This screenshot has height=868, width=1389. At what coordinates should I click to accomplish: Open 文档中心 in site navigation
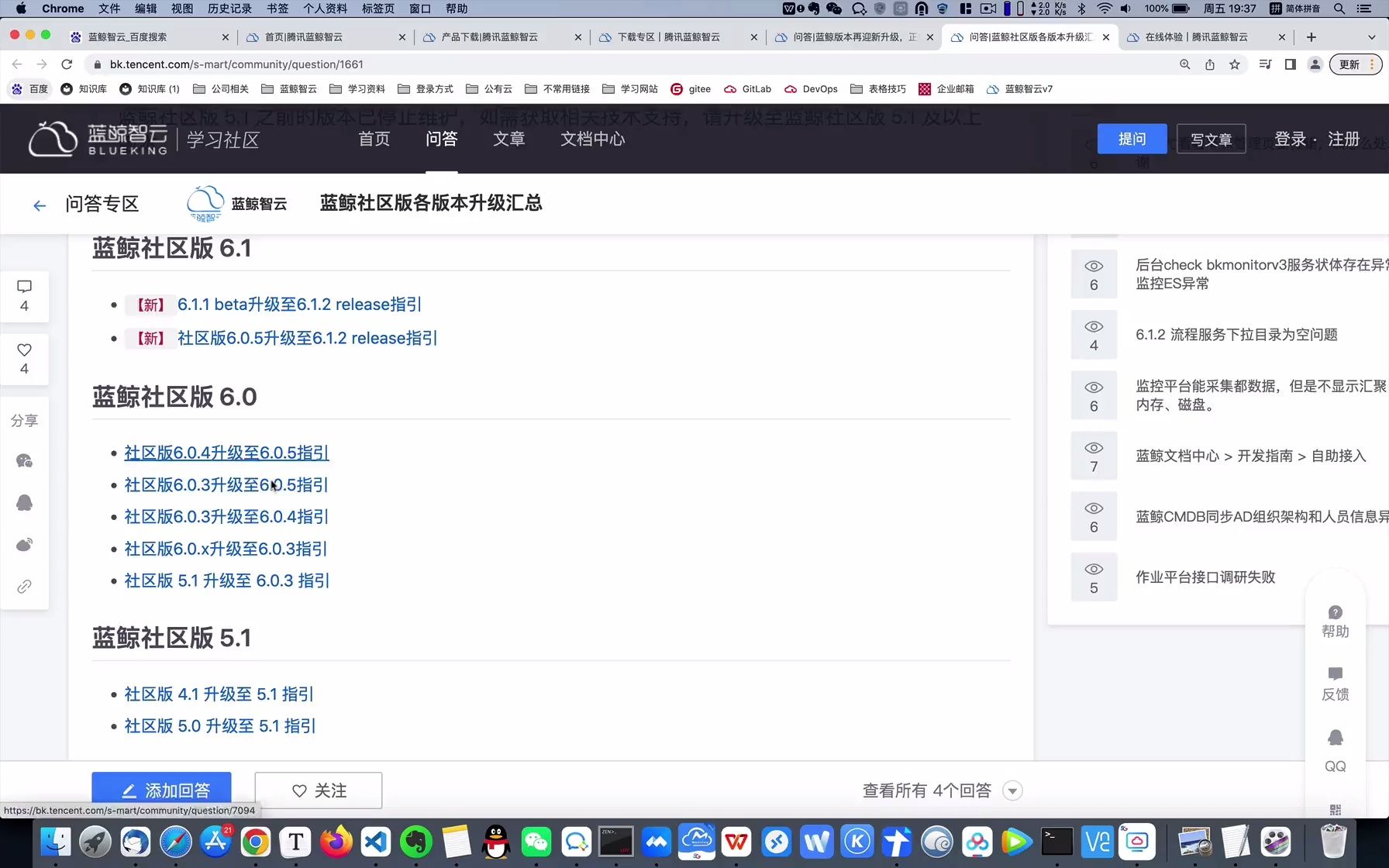tap(592, 139)
